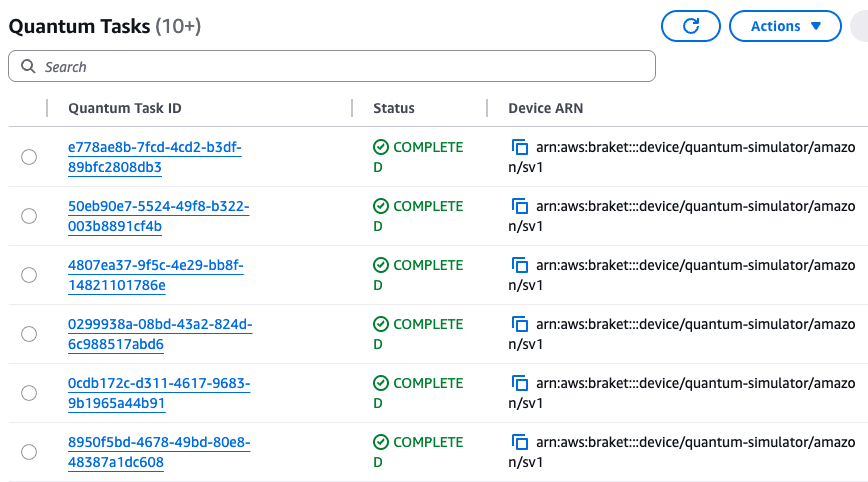Click COMPLETED status icon for task 50eb90e7

(381, 206)
